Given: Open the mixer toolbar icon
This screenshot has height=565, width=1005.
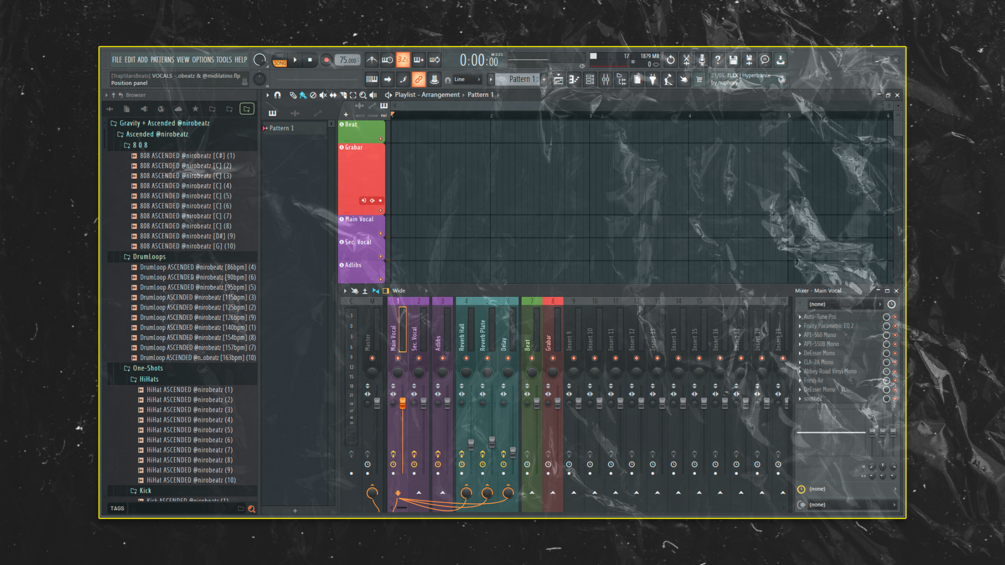Looking at the screenshot, I should click(x=606, y=79).
